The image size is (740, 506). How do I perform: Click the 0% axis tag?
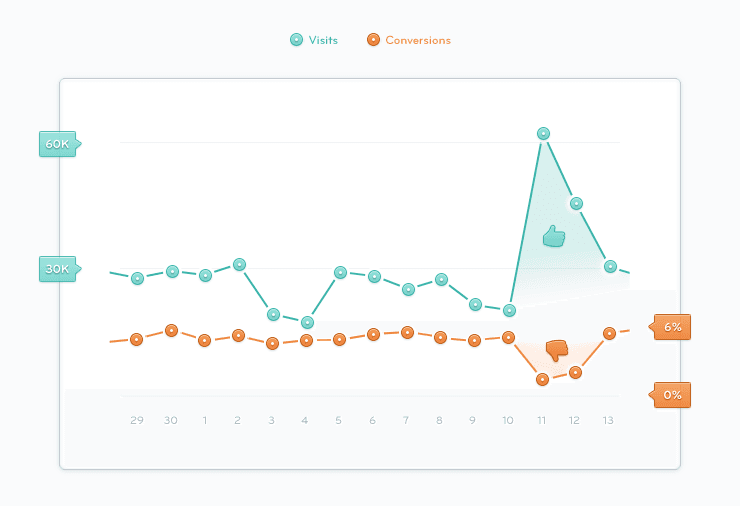670,395
